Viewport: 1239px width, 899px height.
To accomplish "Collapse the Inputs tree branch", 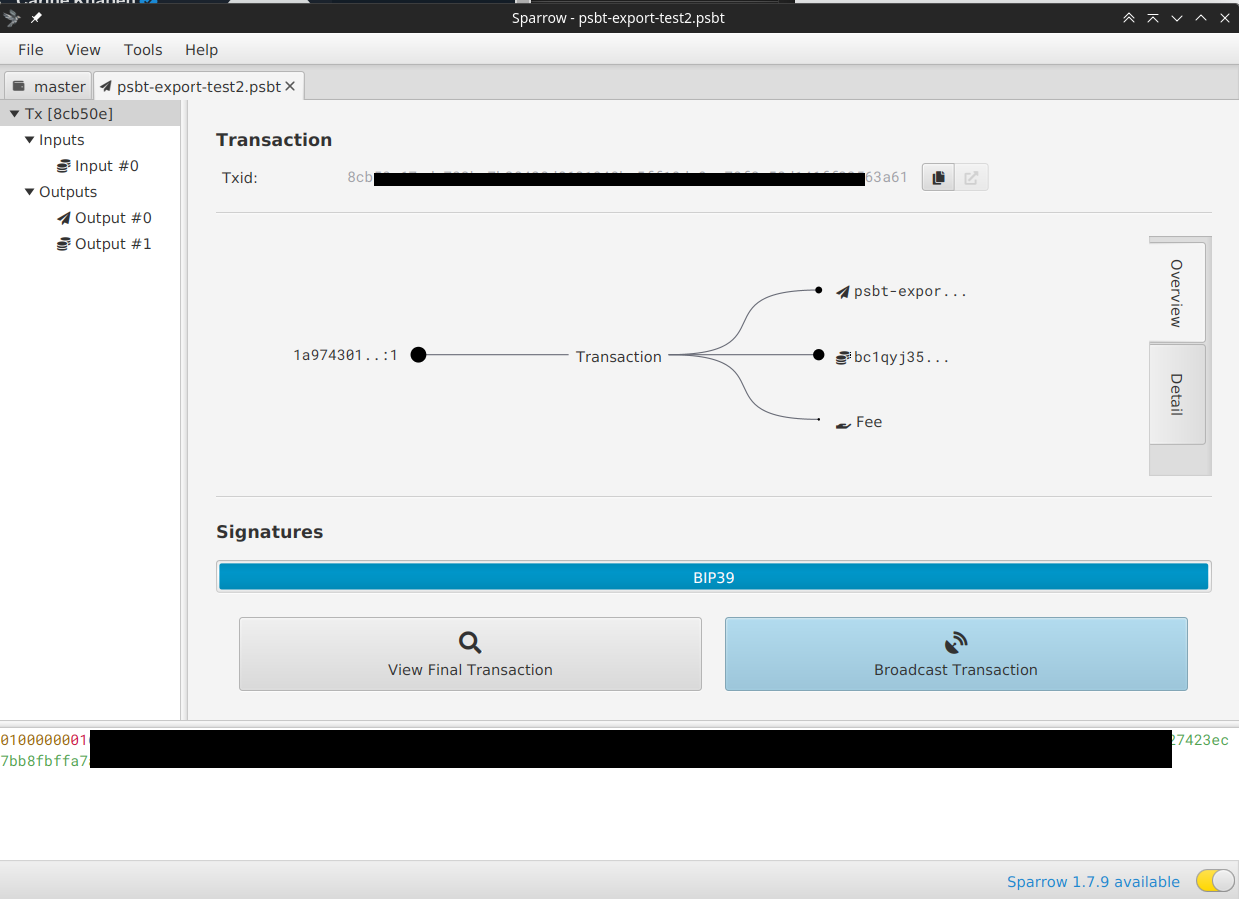I will pos(30,139).
